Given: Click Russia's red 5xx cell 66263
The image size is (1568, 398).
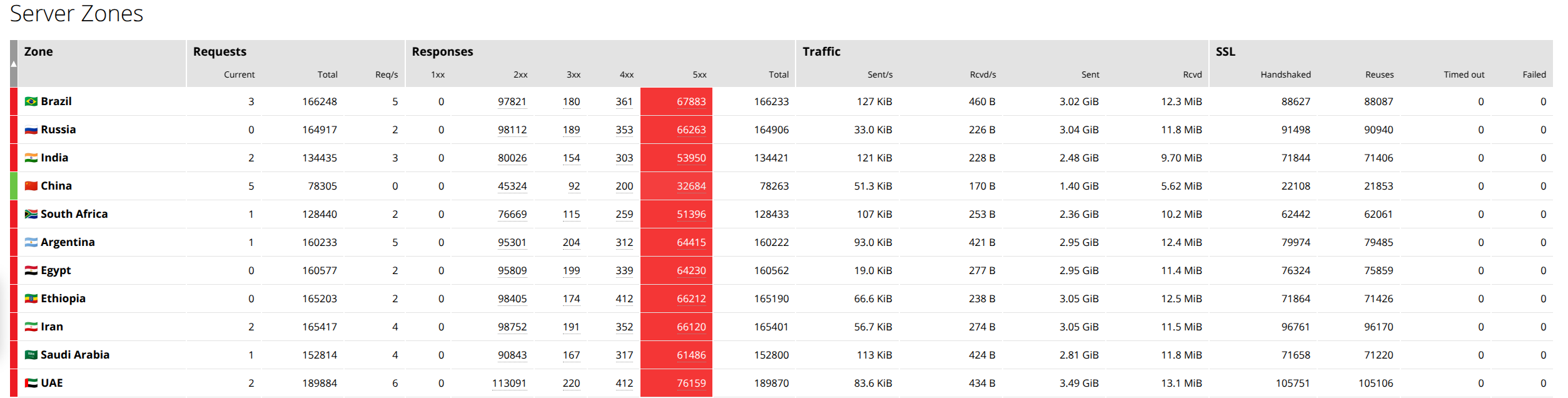Looking at the screenshot, I should (690, 130).
